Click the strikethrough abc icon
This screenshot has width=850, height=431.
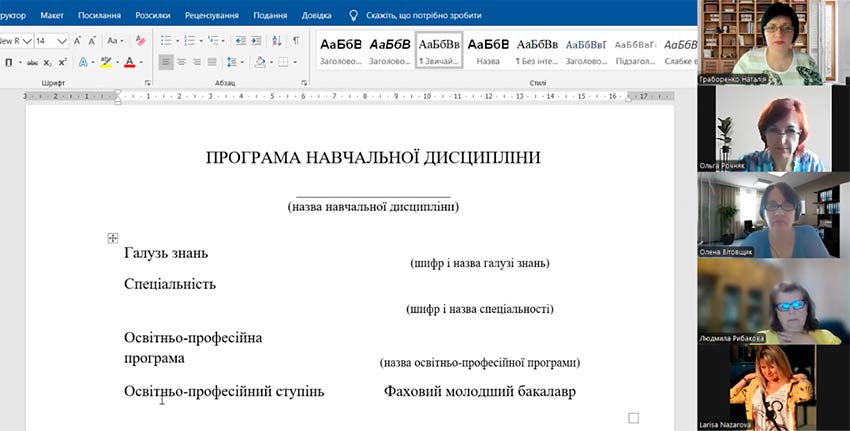[x=30, y=62]
